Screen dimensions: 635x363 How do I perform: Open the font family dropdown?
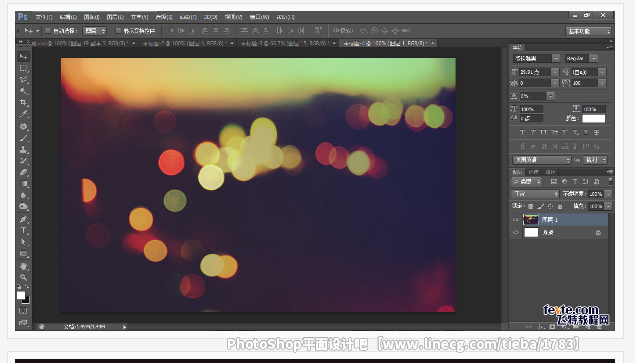coord(536,58)
